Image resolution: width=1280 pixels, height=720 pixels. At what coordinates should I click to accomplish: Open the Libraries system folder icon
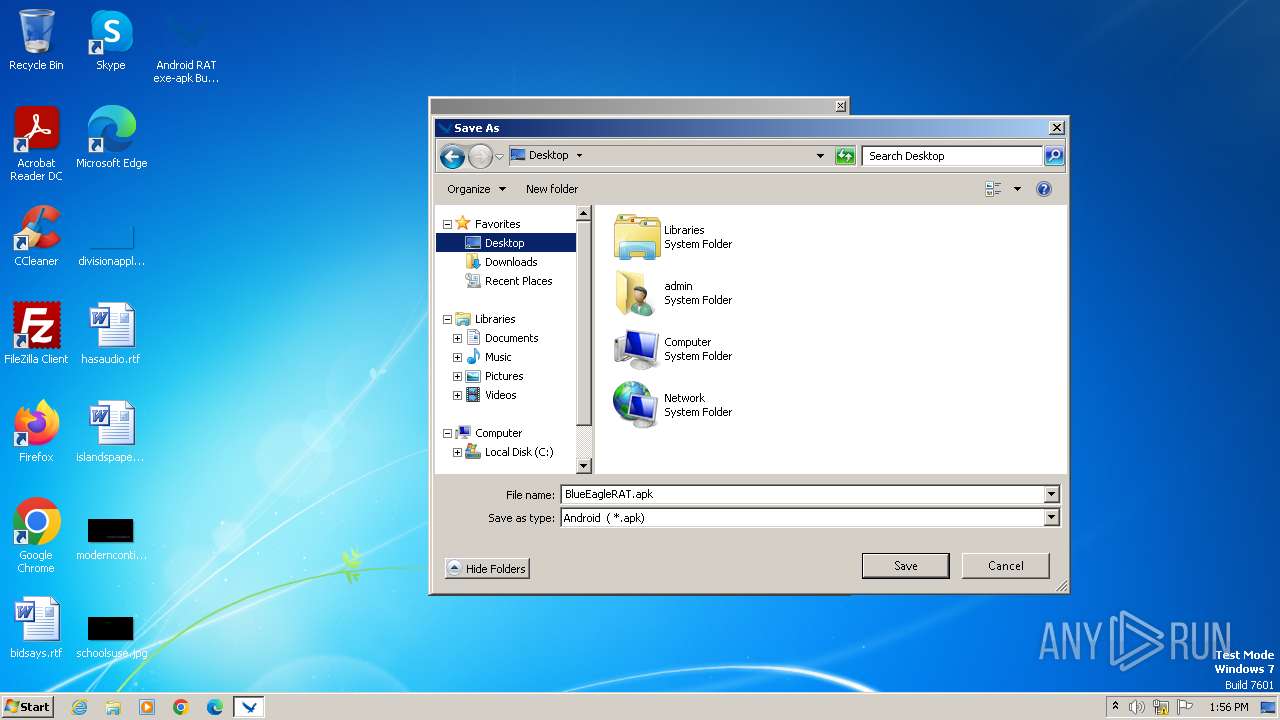coord(637,237)
